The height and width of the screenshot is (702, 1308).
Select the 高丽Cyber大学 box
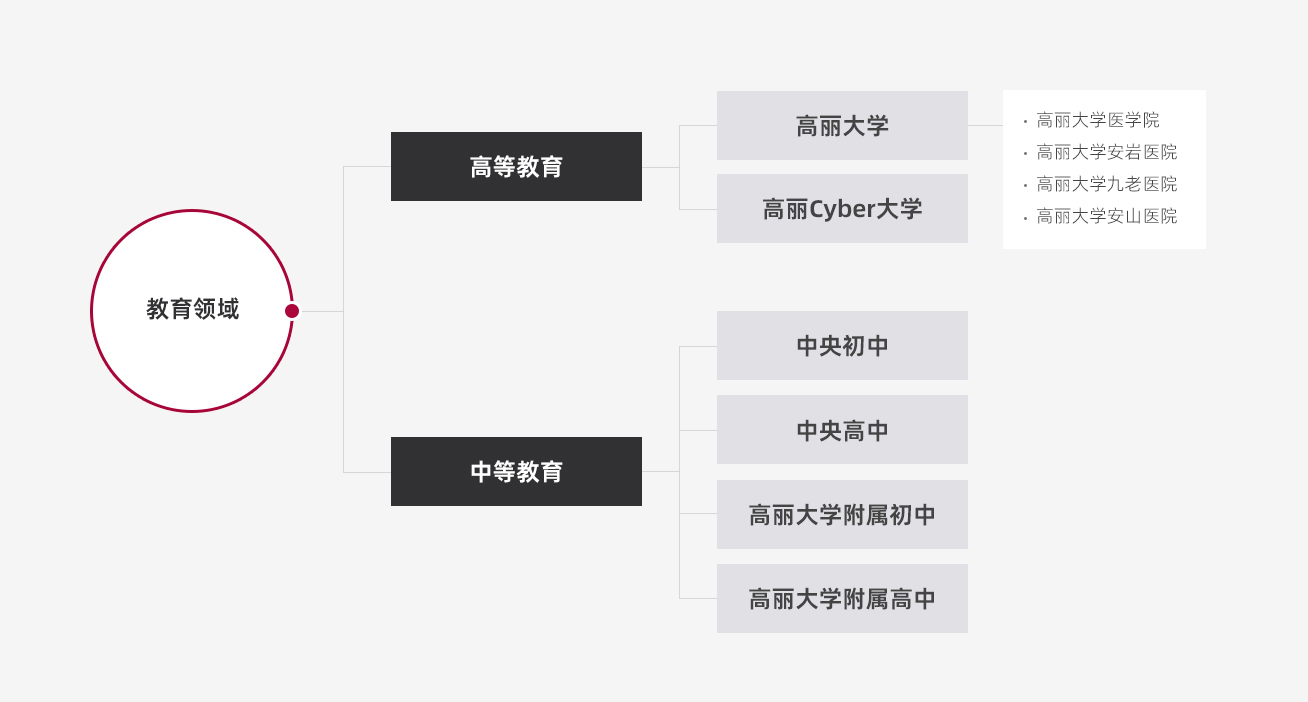[842, 209]
